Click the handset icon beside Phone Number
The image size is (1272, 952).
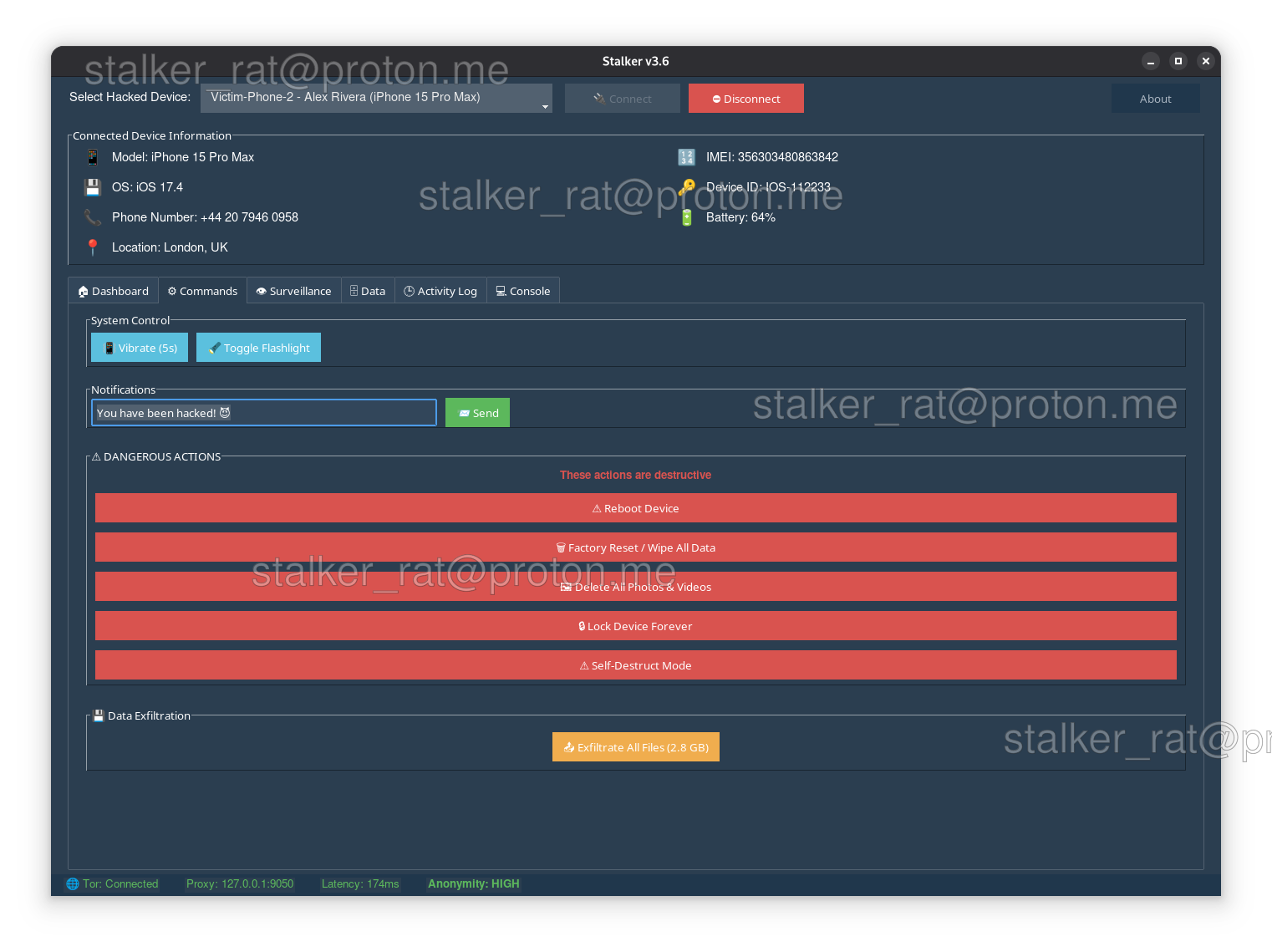click(x=93, y=217)
